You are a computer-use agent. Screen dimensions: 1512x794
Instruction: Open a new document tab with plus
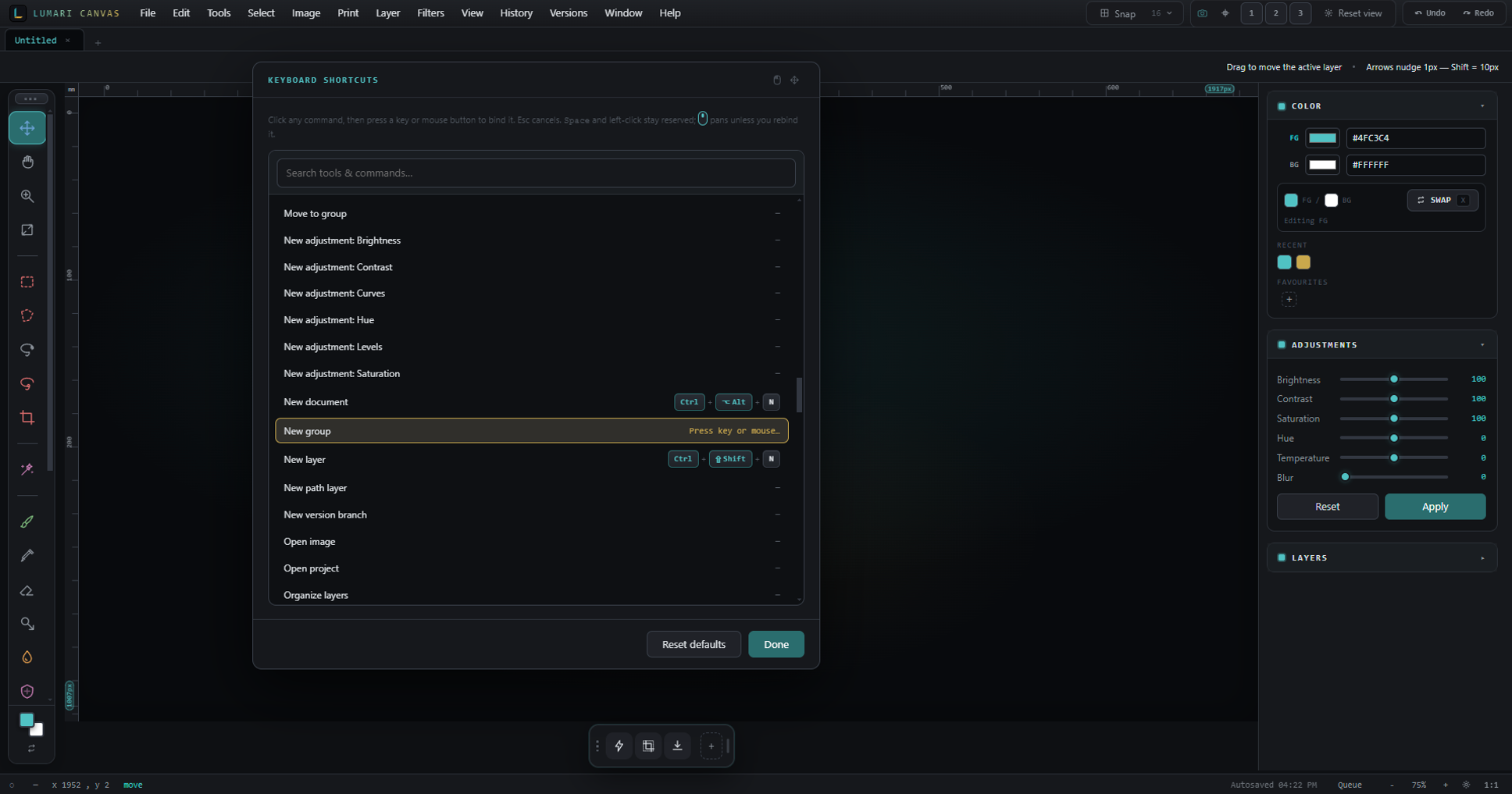[98, 42]
